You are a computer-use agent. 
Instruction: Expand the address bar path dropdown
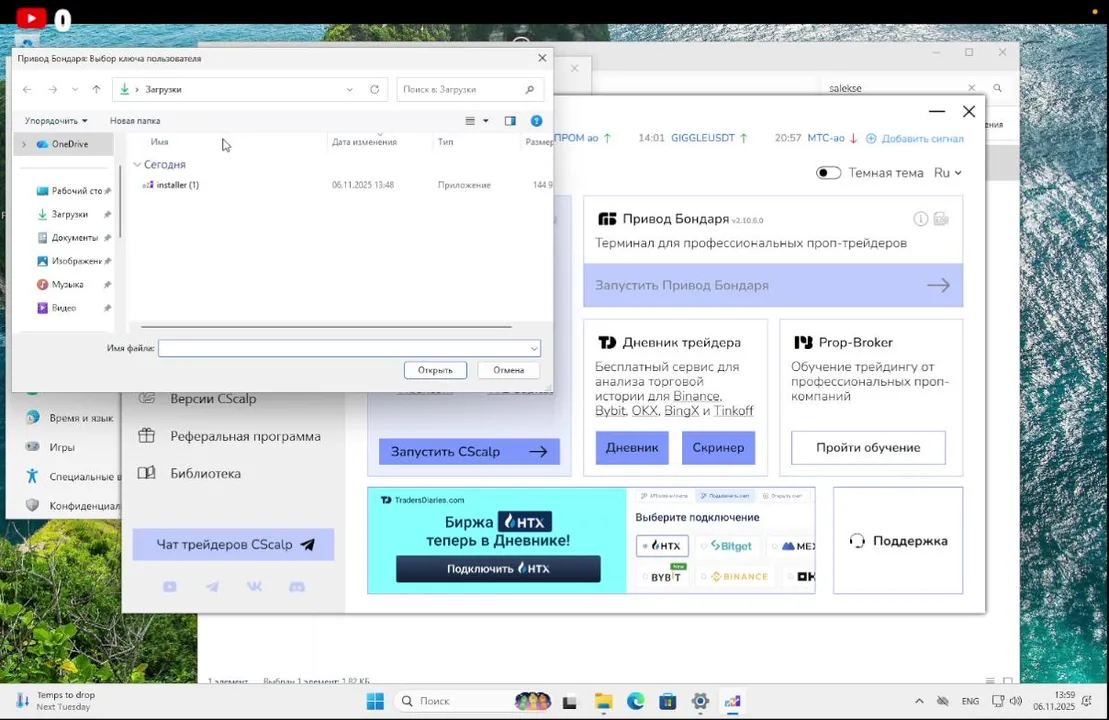[x=349, y=90]
